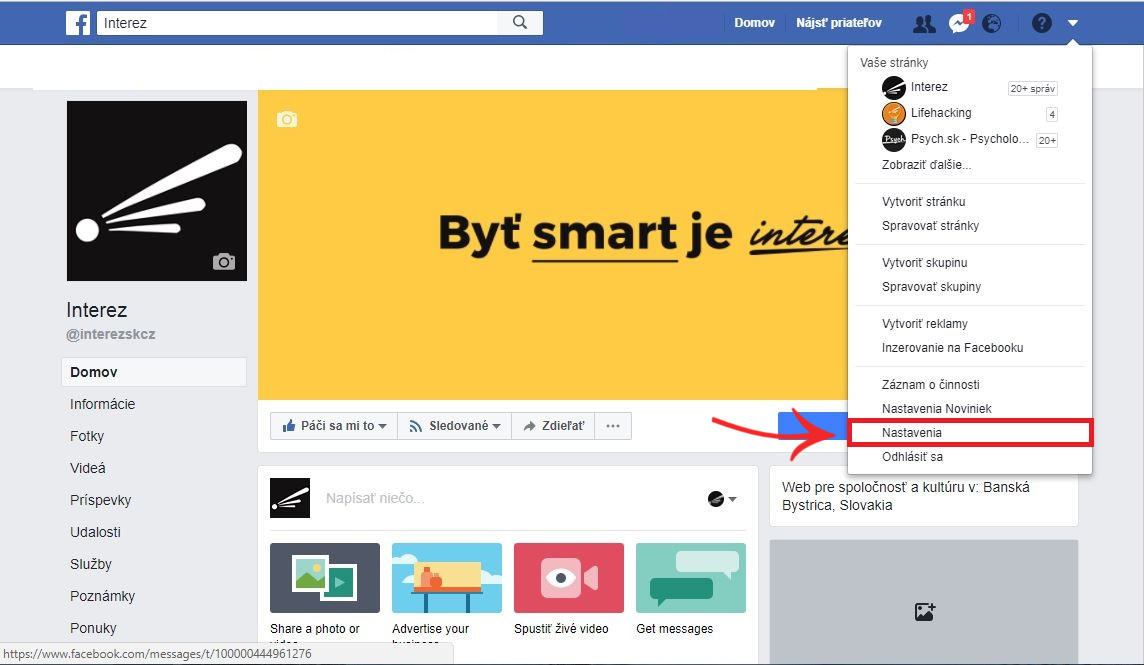Click the add photo icon placeholder
Screen dimensions: 1144x665
[924, 612]
